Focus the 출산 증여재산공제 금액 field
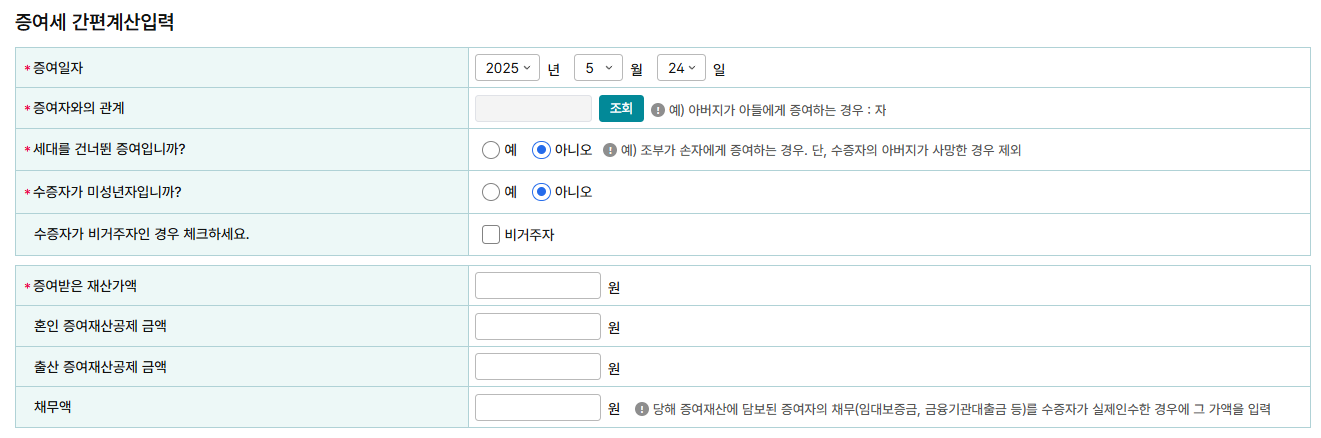1321x438 pixels. (x=538, y=367)
